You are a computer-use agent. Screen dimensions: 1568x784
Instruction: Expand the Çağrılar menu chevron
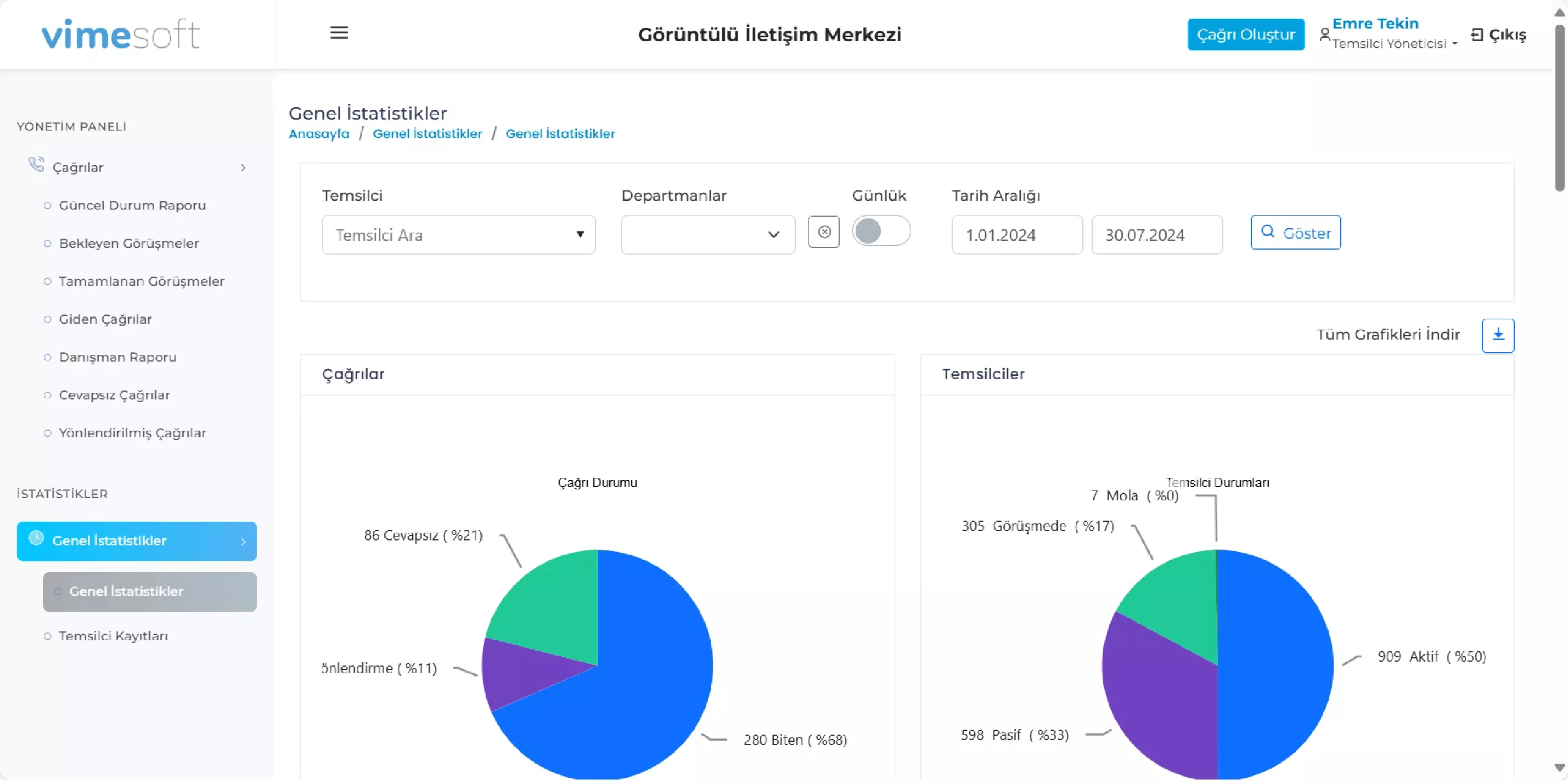coord(244,167)
